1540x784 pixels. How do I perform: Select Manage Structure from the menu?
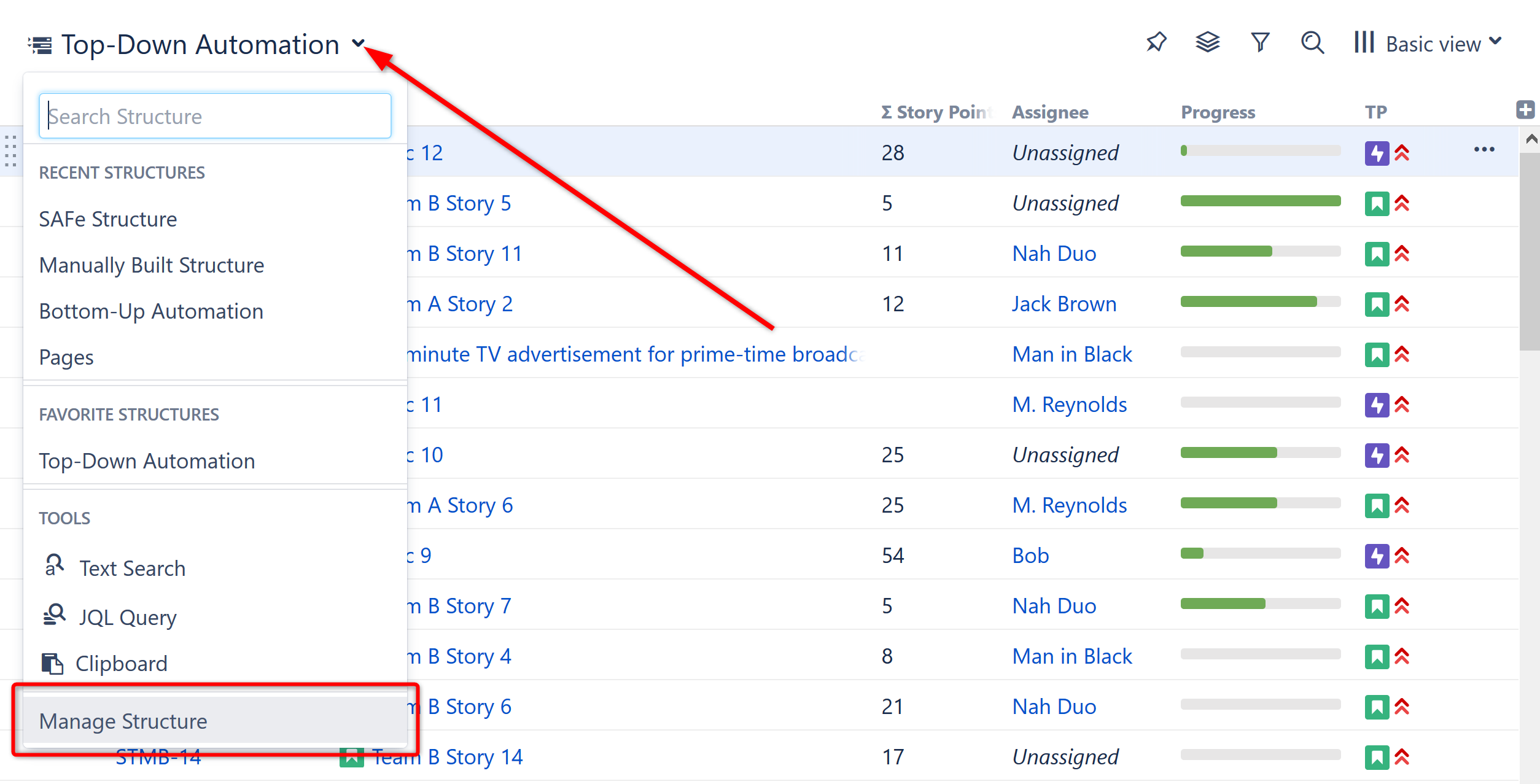(x=123, y=721)
